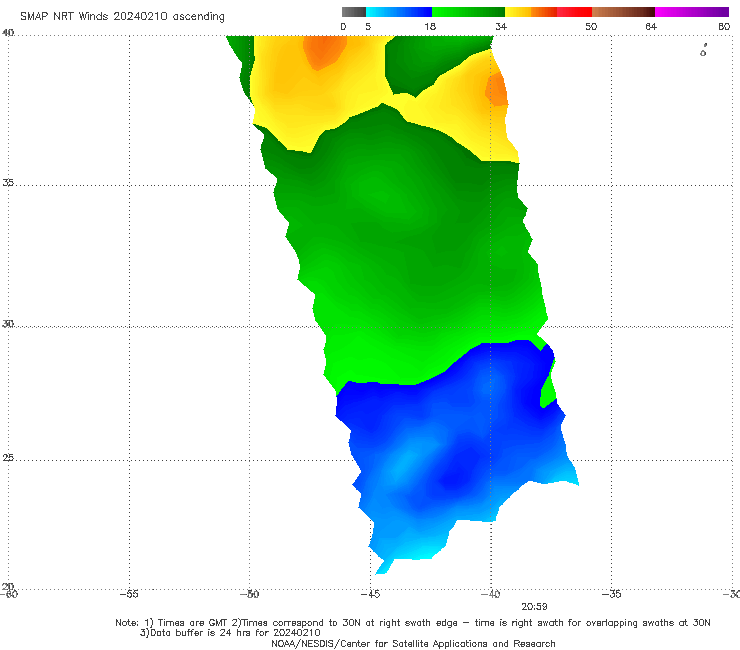Click the note line starting "Note: 1) Times are GMT"
This screenshot has height=650, width=740.
412,623
